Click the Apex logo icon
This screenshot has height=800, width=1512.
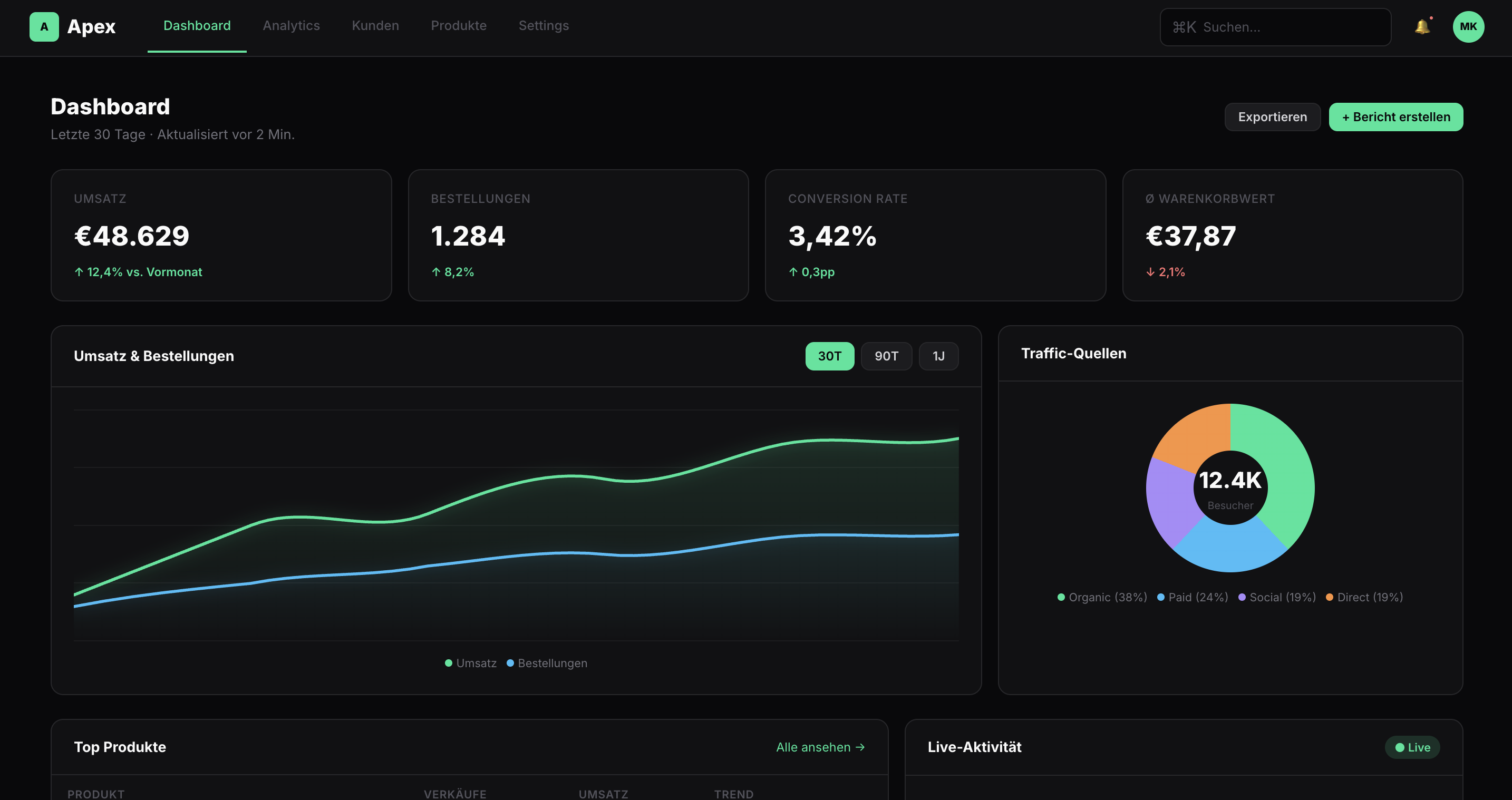[44, 26]
